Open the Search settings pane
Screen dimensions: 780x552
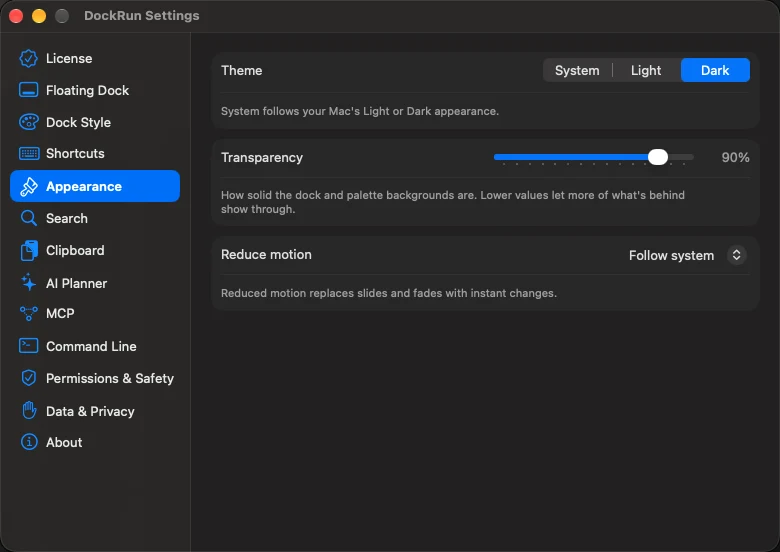pyautogui.click(x=95, y=218)
